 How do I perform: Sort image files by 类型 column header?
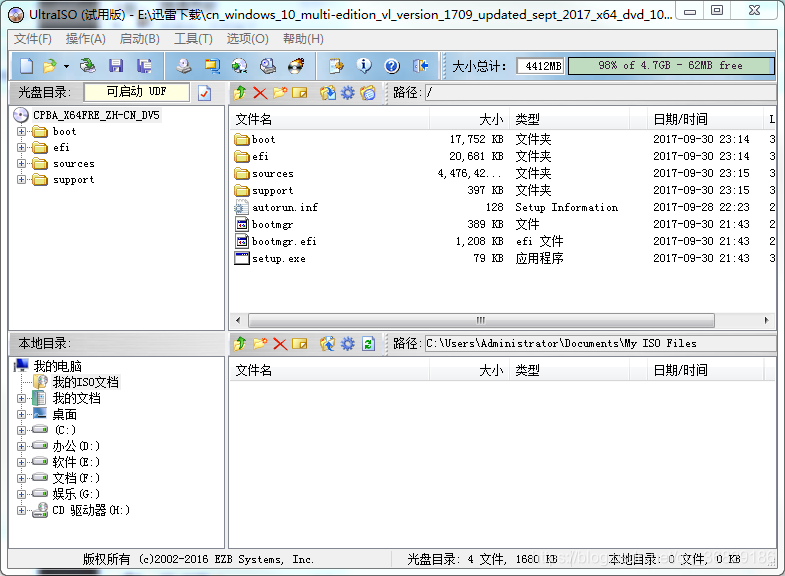(x=570, y=120)
